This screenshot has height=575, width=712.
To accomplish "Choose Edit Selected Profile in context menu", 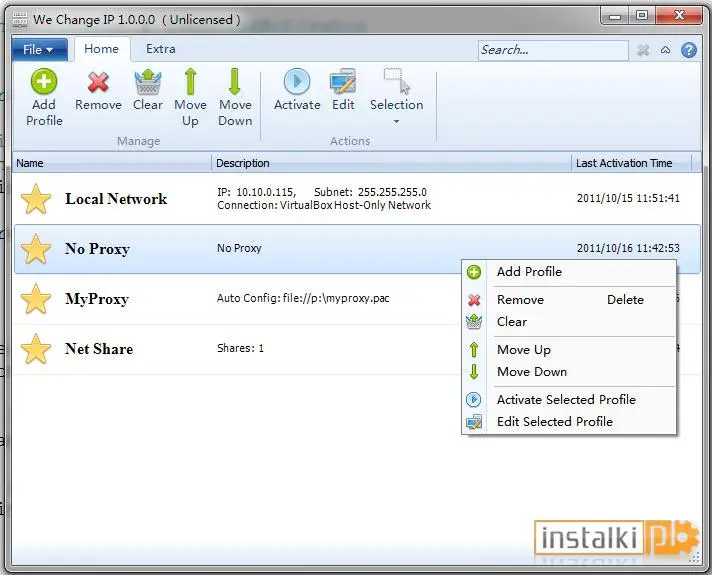I will pos(569,422).
